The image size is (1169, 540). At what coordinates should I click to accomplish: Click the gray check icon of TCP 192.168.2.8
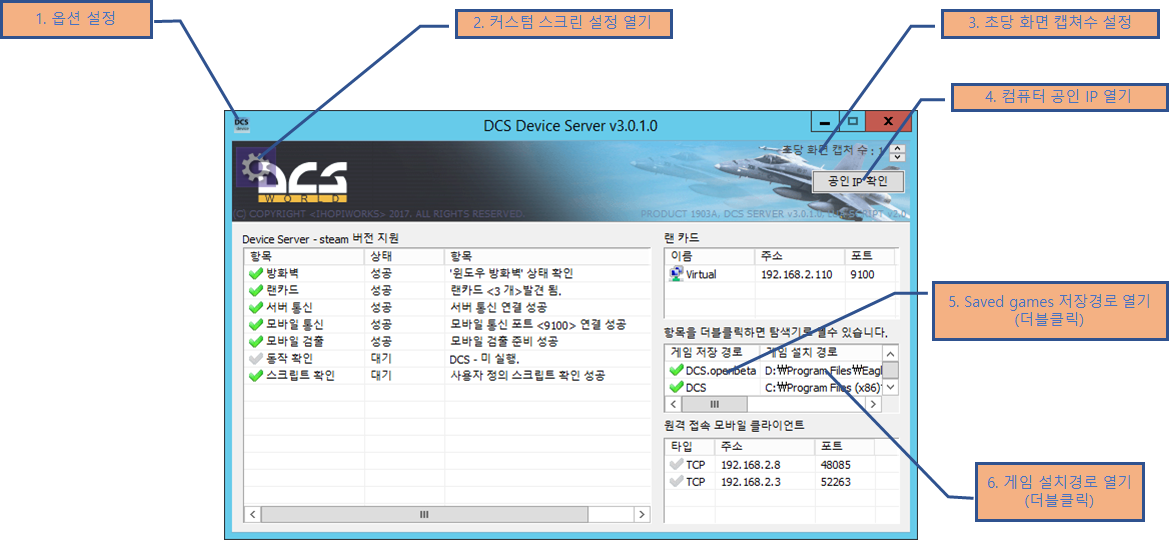click(x=676, y=465)
